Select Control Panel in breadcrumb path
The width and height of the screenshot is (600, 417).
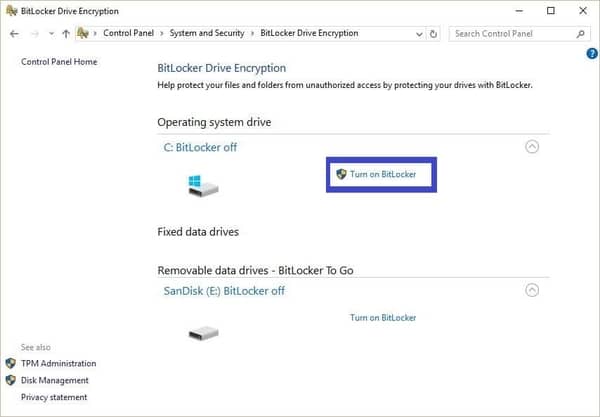(128, 33)
